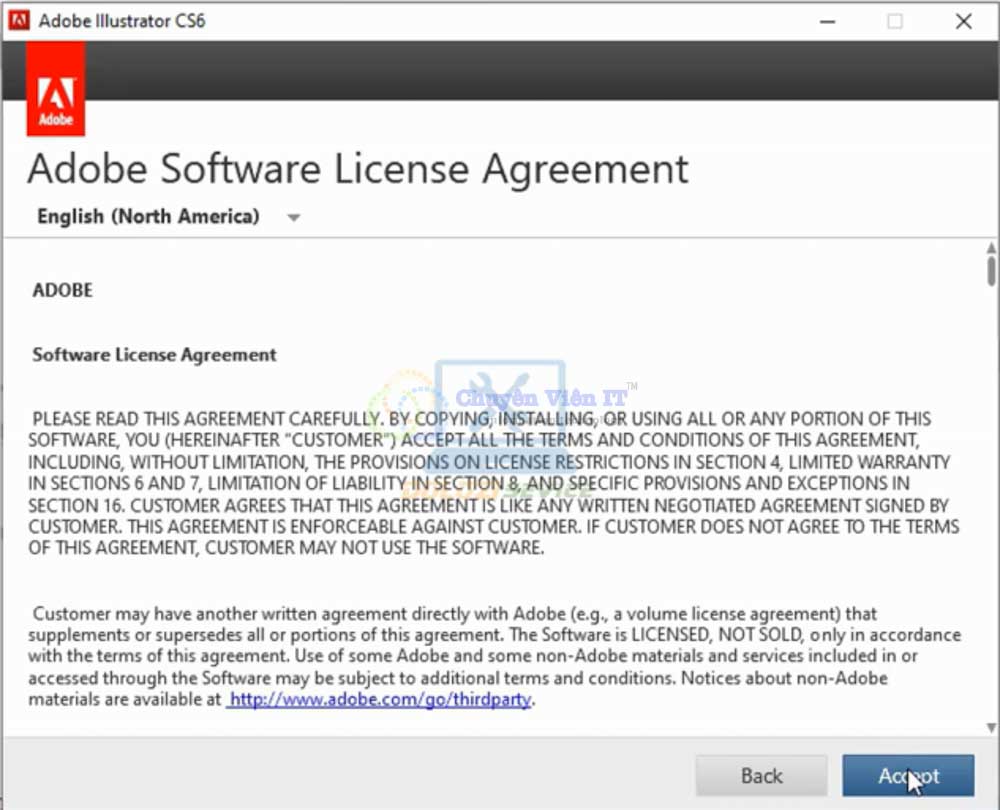Click the Adobe Illustrator CS6 window title
Image resolution: width=1000 pixels, height=810 pixels.
(x=122, y=21)
